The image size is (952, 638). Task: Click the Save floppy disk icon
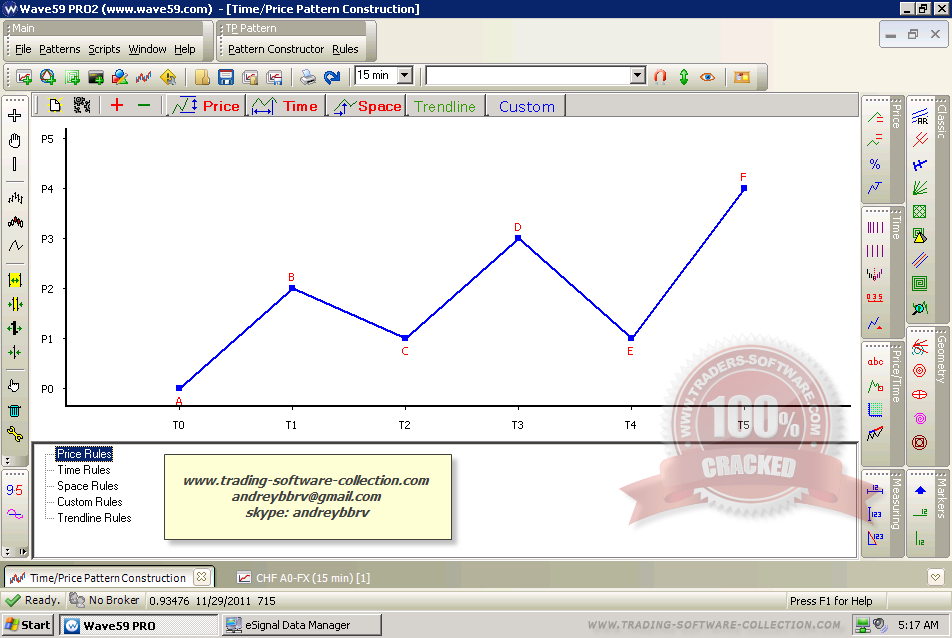click(226, 77)
